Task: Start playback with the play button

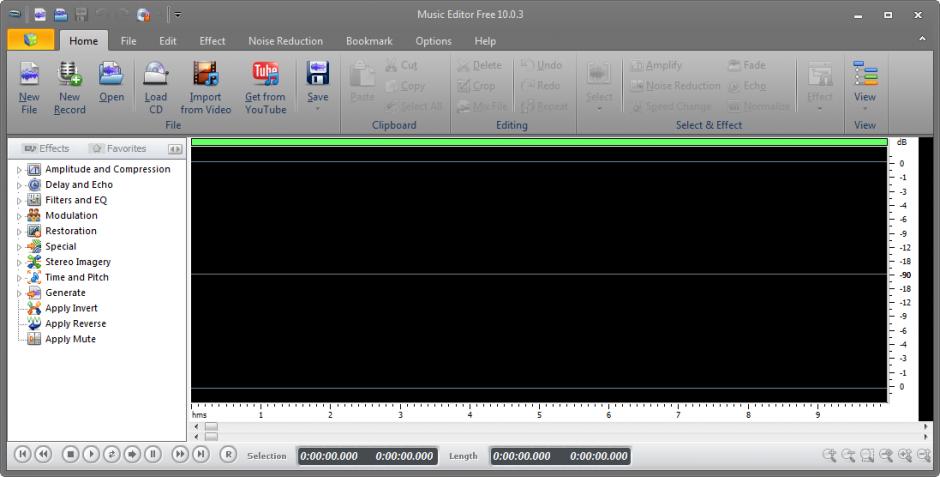Action: click(91, 454)
